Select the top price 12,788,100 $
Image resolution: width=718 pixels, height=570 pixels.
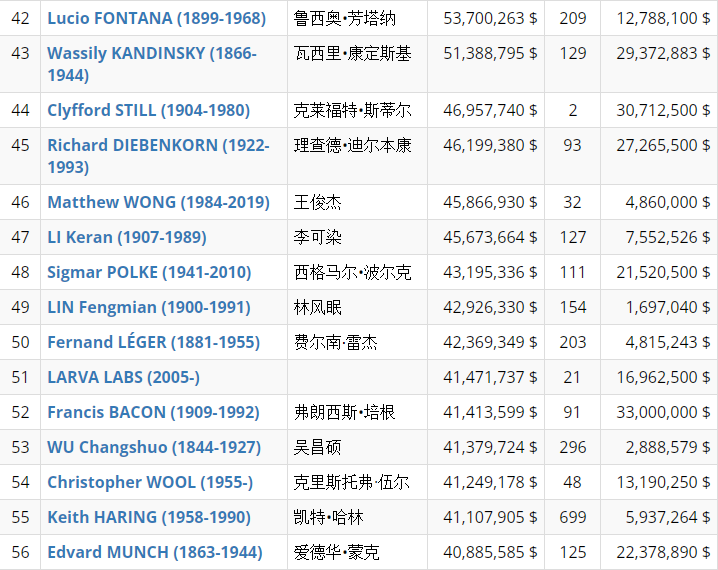point(664,18)
